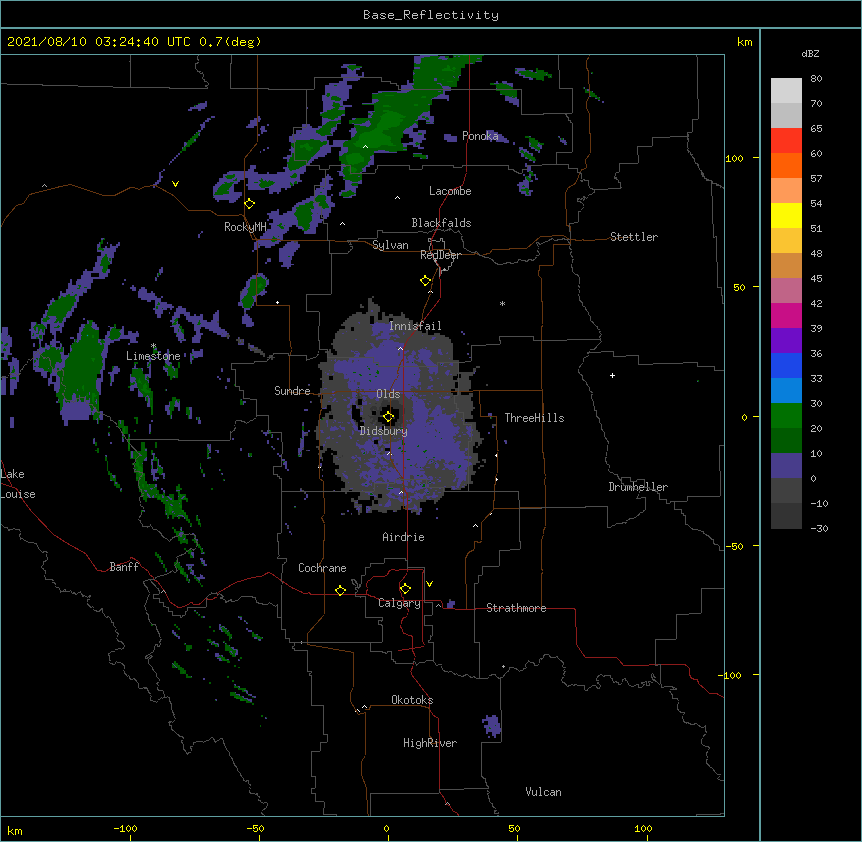The width and height of the screenshot is (862, 842).
Task: Click the asterisk marker east of RedDeer
Action: coord(502,303)
